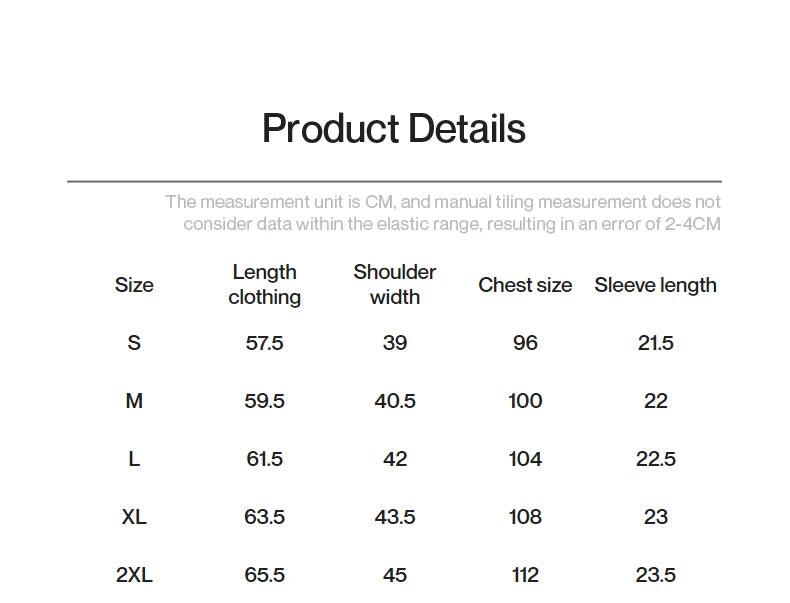Image resolution: width=790 pixels, height=603 pixels.
Task: Click the Shoulder width column header
Action: click(x=395, y=285)
